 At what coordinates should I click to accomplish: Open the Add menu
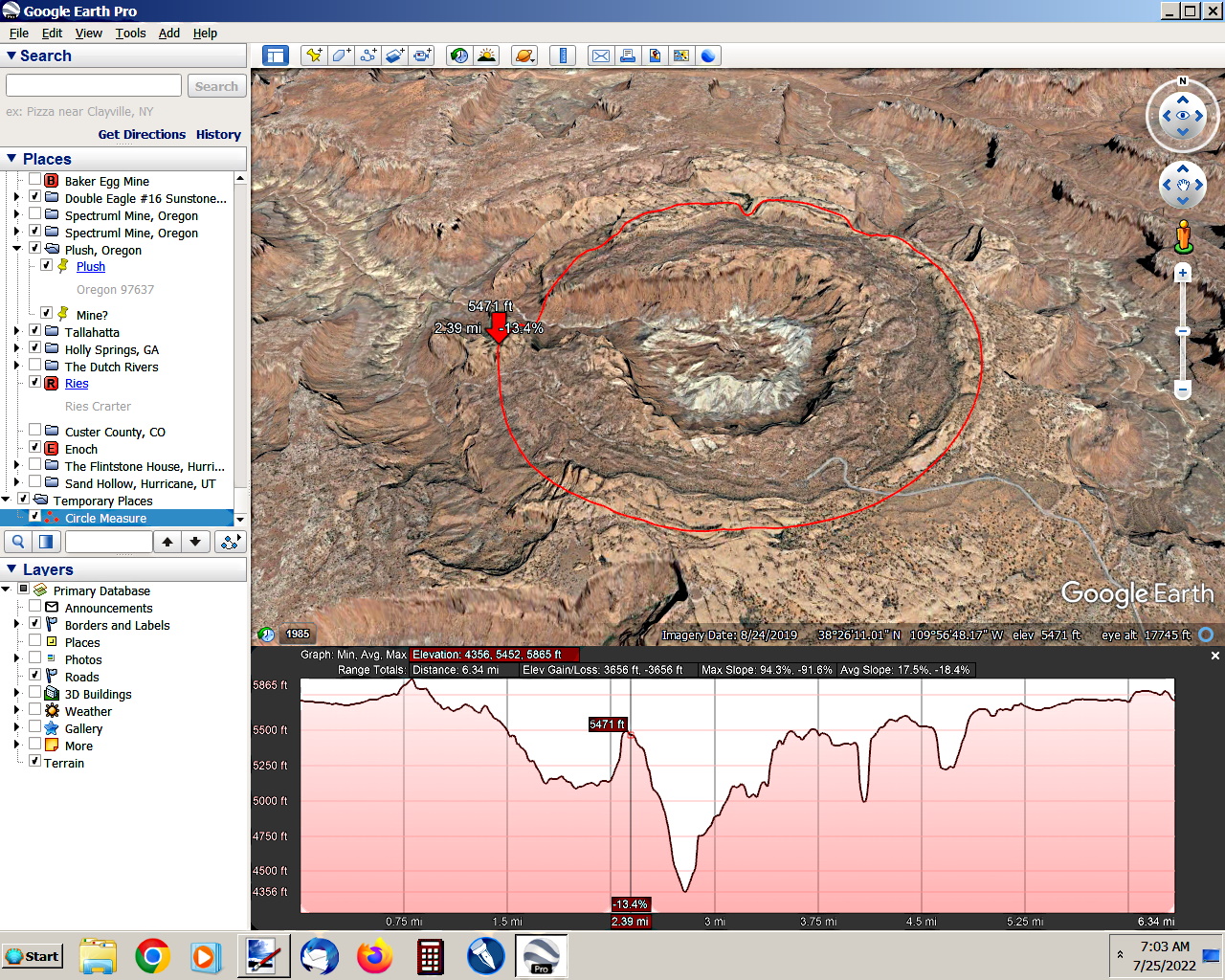tap(169, 33)
